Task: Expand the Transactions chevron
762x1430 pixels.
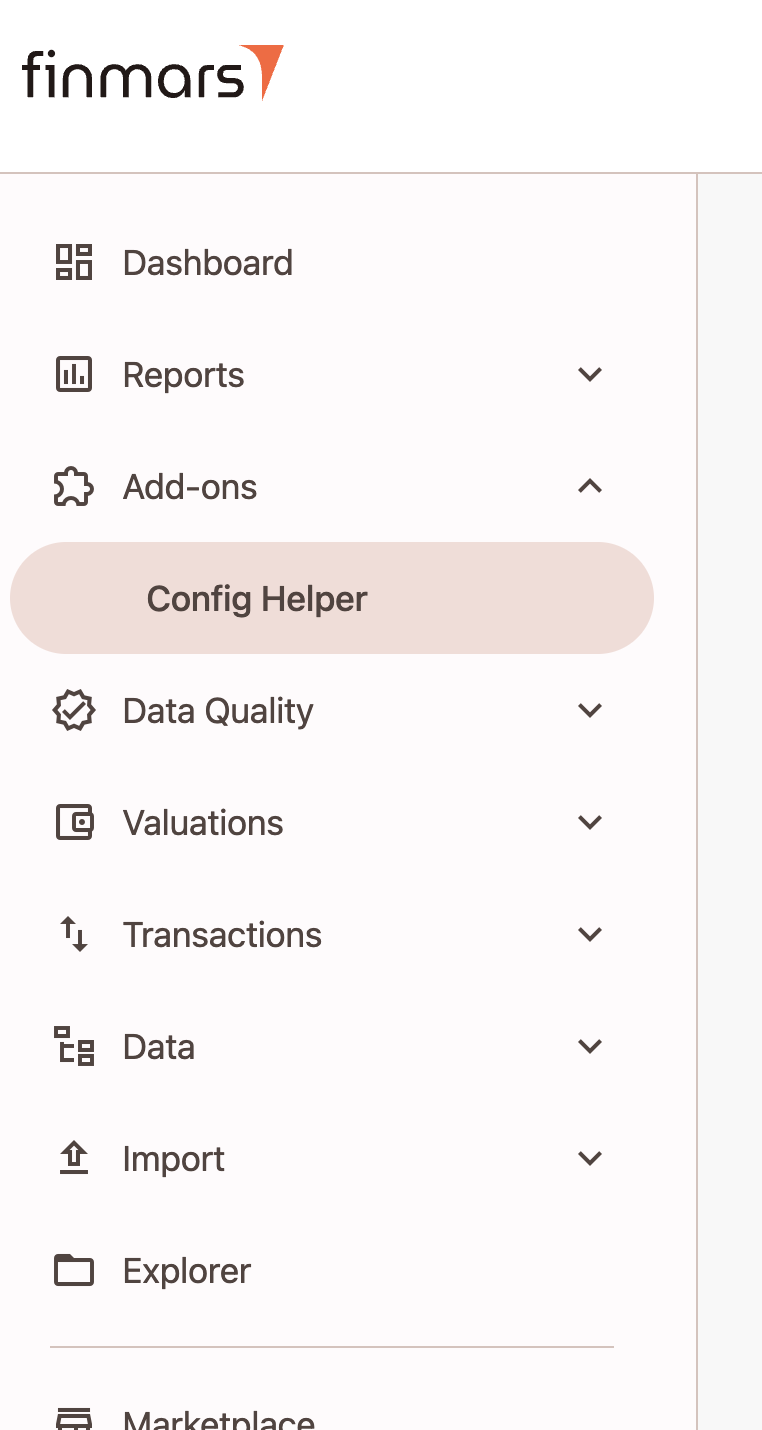Action: coord(590,935)
